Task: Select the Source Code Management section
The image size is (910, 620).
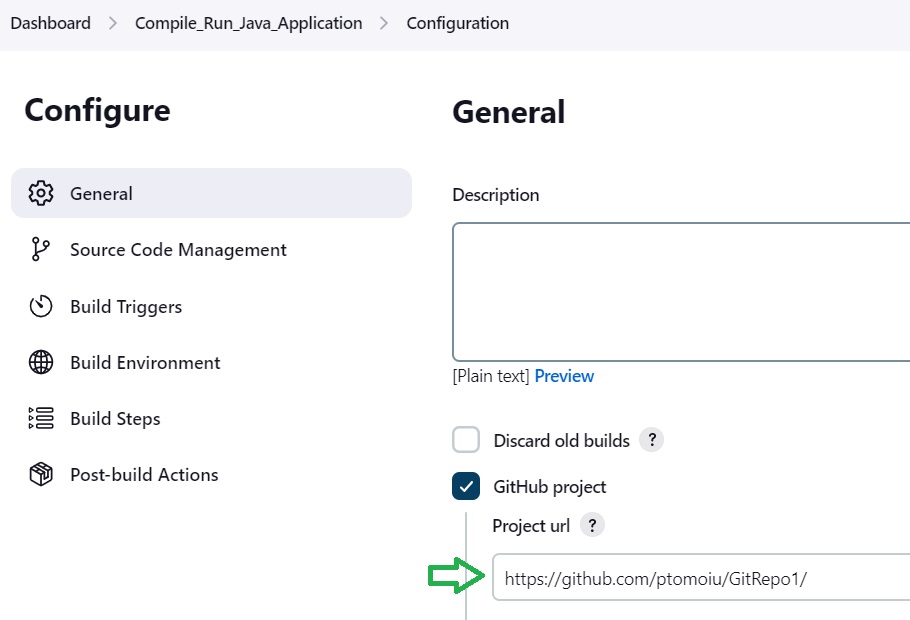Action: [211, 249]
